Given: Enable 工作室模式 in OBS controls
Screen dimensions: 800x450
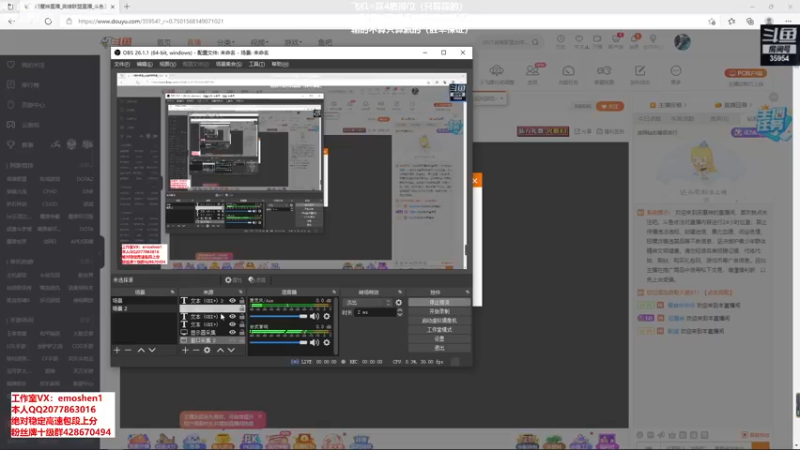Looking at the screenshot, I should click(x=439, y=330).
